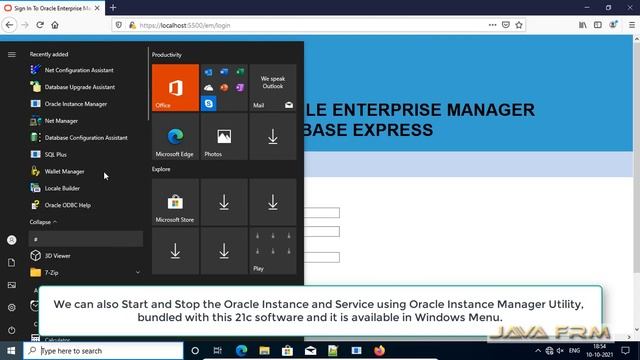The image size is (640, 360).
Task: Open Firefox Library icon
Action: click(582, 25)
